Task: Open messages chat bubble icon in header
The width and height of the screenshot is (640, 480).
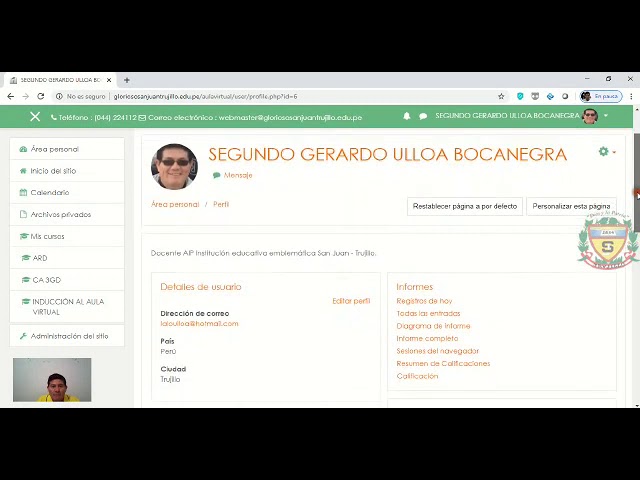Action: (423, 116)
